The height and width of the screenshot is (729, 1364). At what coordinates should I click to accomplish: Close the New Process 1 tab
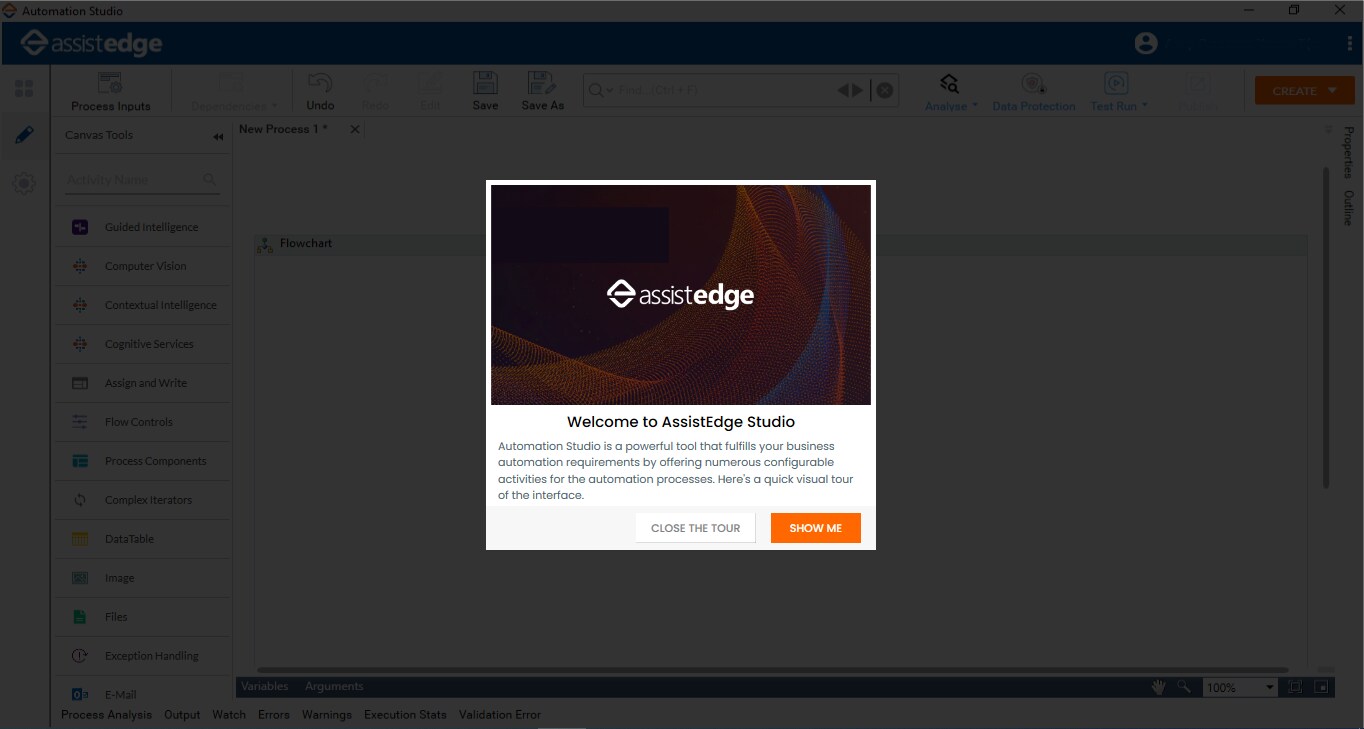click(354, 129)
